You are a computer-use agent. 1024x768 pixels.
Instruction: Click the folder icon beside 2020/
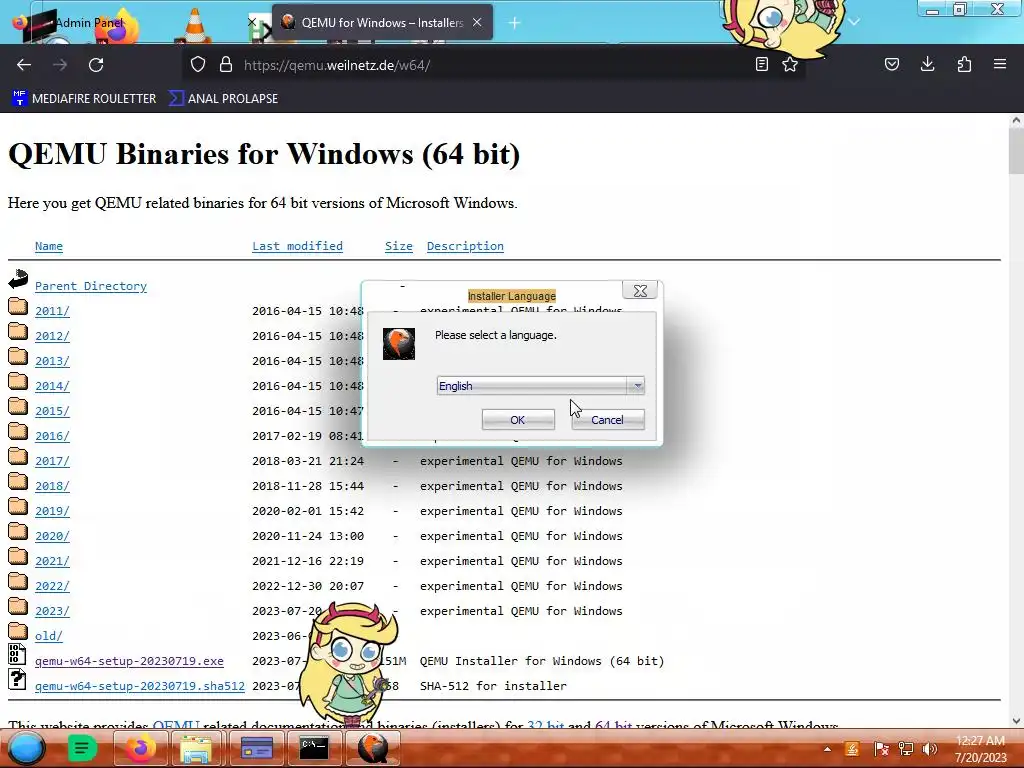click(x=18, y=532)
